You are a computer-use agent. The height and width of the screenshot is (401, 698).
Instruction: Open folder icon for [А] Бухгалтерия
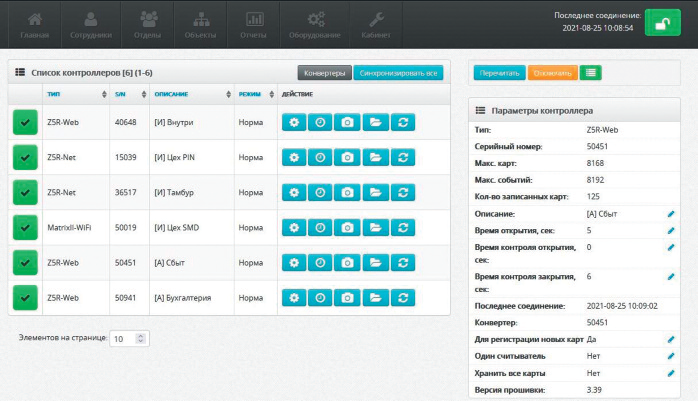point(376,298)
